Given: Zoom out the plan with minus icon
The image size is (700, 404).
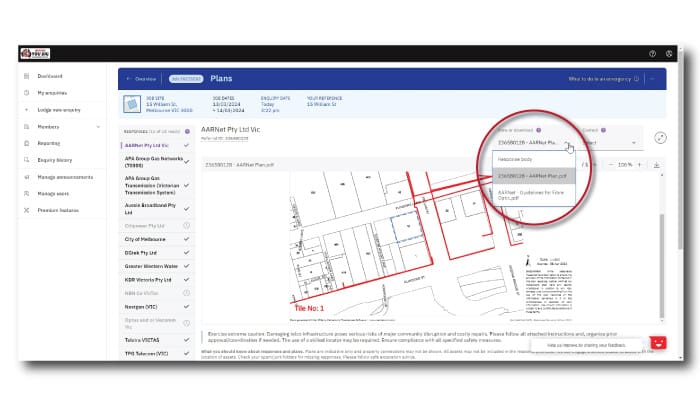Looking at the screenshot, I should click(x=609, y=165).
